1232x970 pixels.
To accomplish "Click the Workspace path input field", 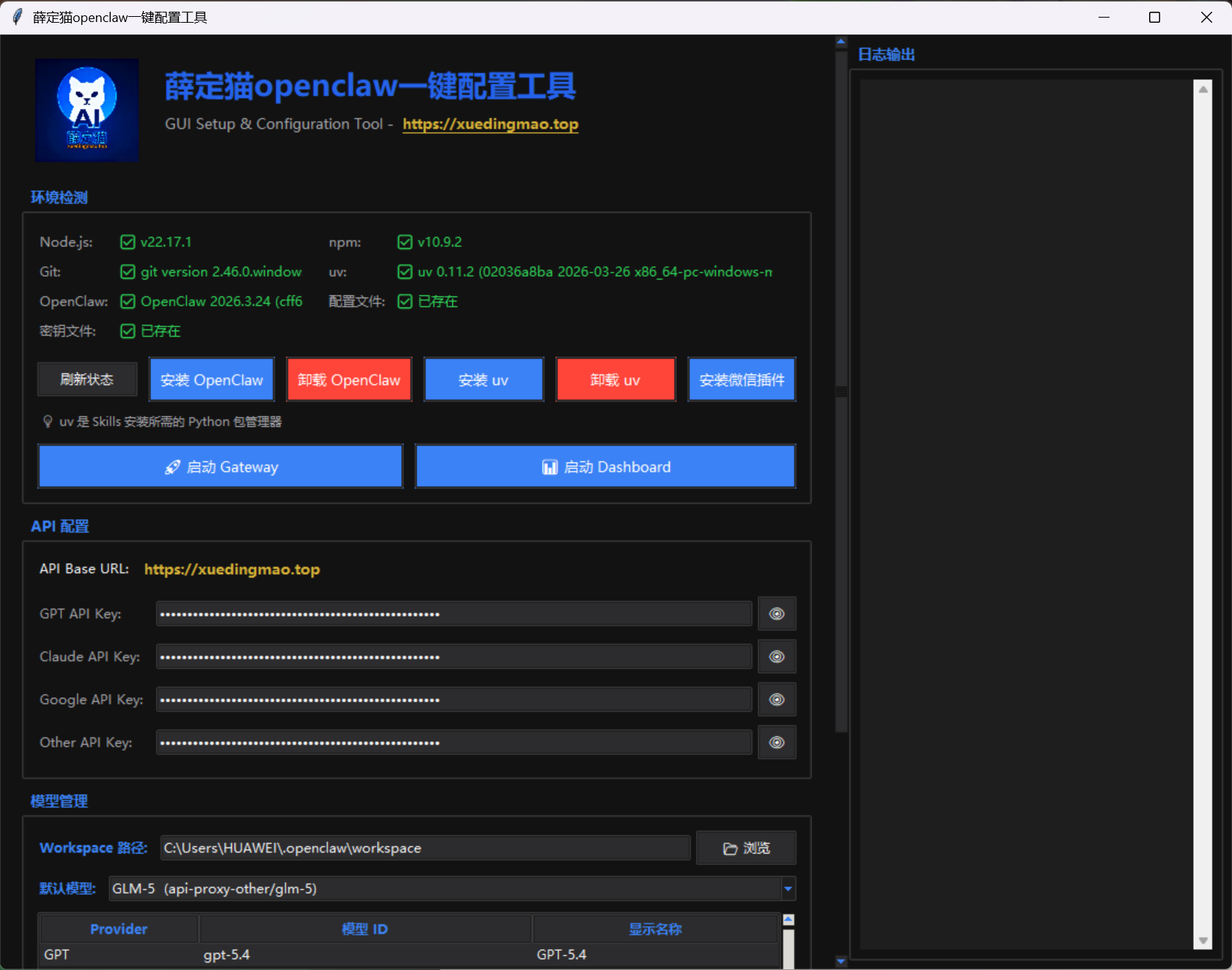I will pyautogui.click(x=425, y=848).
